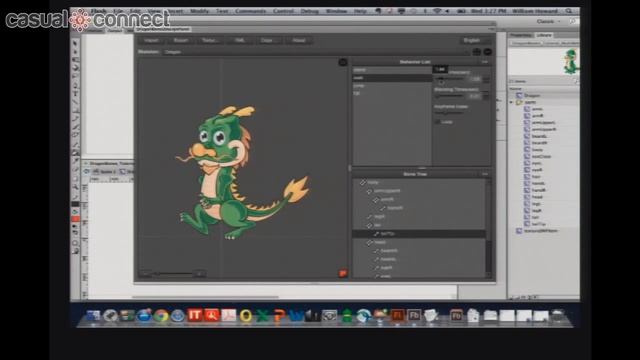Select the 'stand' behavior in Behavior List
The width and height of the screenshot is (640, 360).
click(392, 70)
